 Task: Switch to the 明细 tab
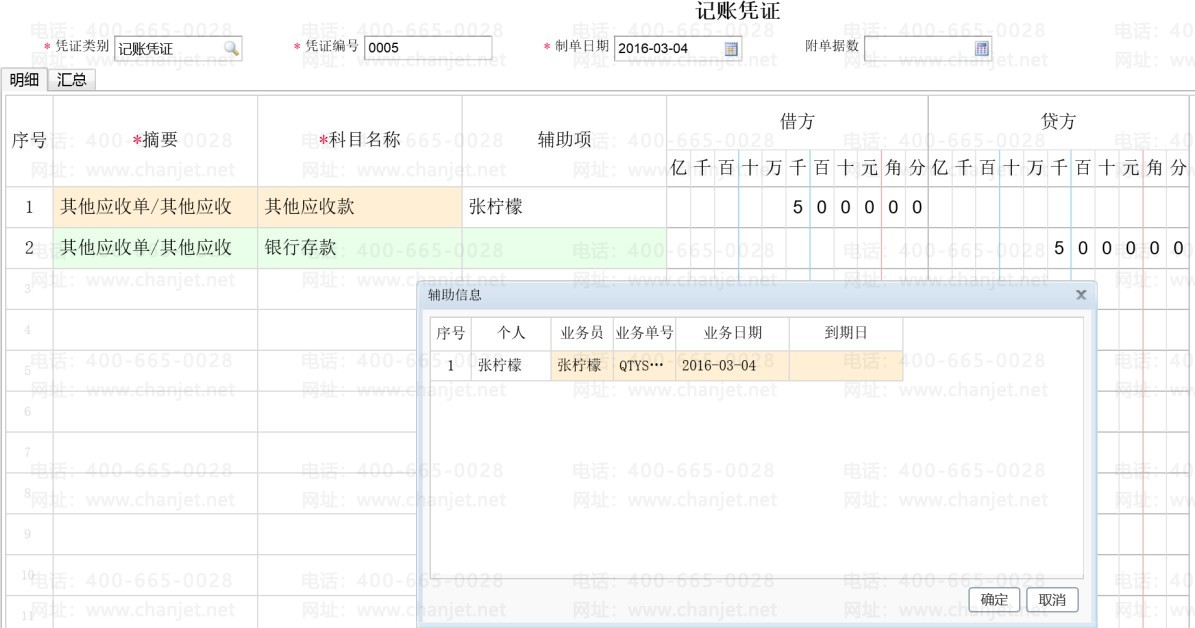[24, 79]
